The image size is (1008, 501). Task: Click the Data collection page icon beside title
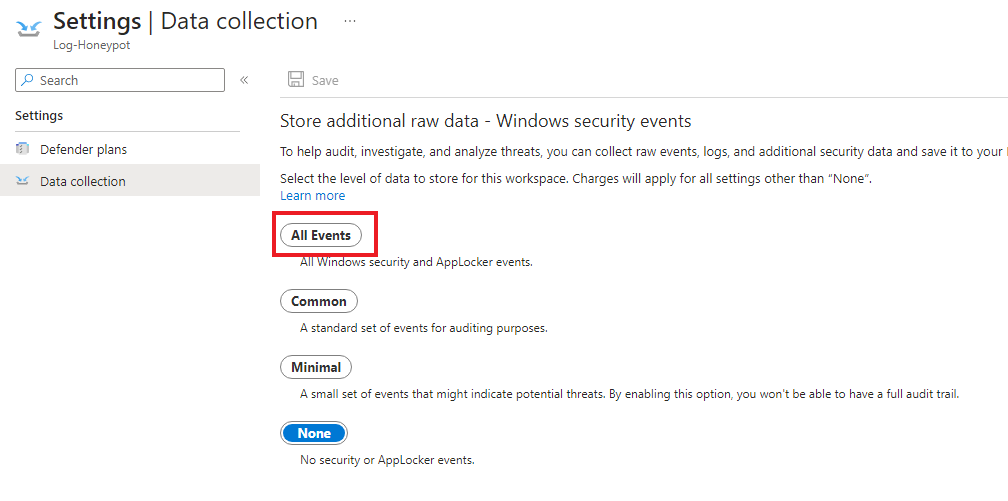click(29, 29)
